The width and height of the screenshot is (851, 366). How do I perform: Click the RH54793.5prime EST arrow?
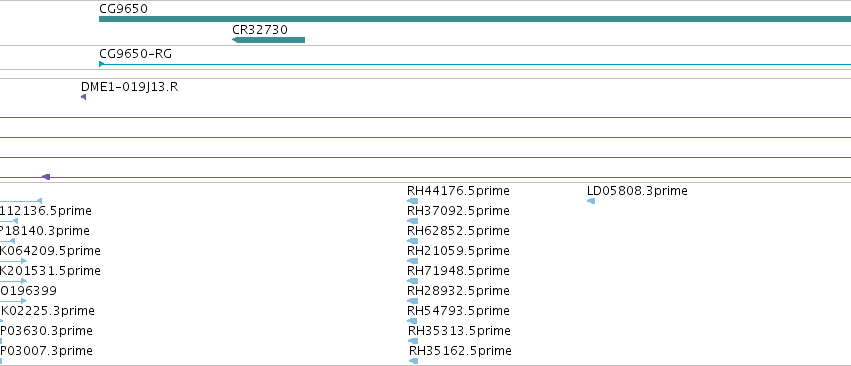click(x=412, y=321)
